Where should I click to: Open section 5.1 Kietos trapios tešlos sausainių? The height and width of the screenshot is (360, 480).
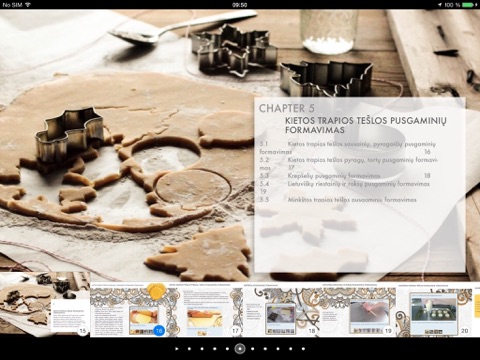click(348, 148)
